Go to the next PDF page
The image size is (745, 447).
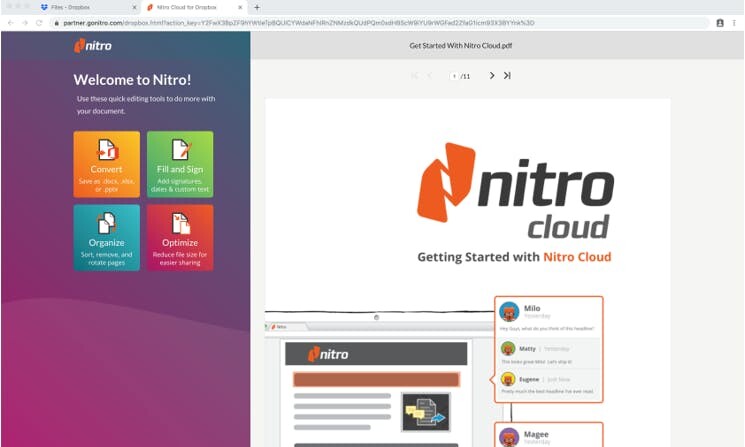(x=492, y=76)
